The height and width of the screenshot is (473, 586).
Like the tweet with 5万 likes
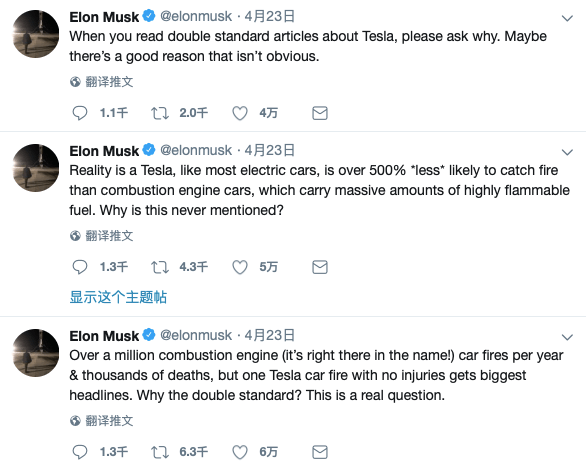240,267
